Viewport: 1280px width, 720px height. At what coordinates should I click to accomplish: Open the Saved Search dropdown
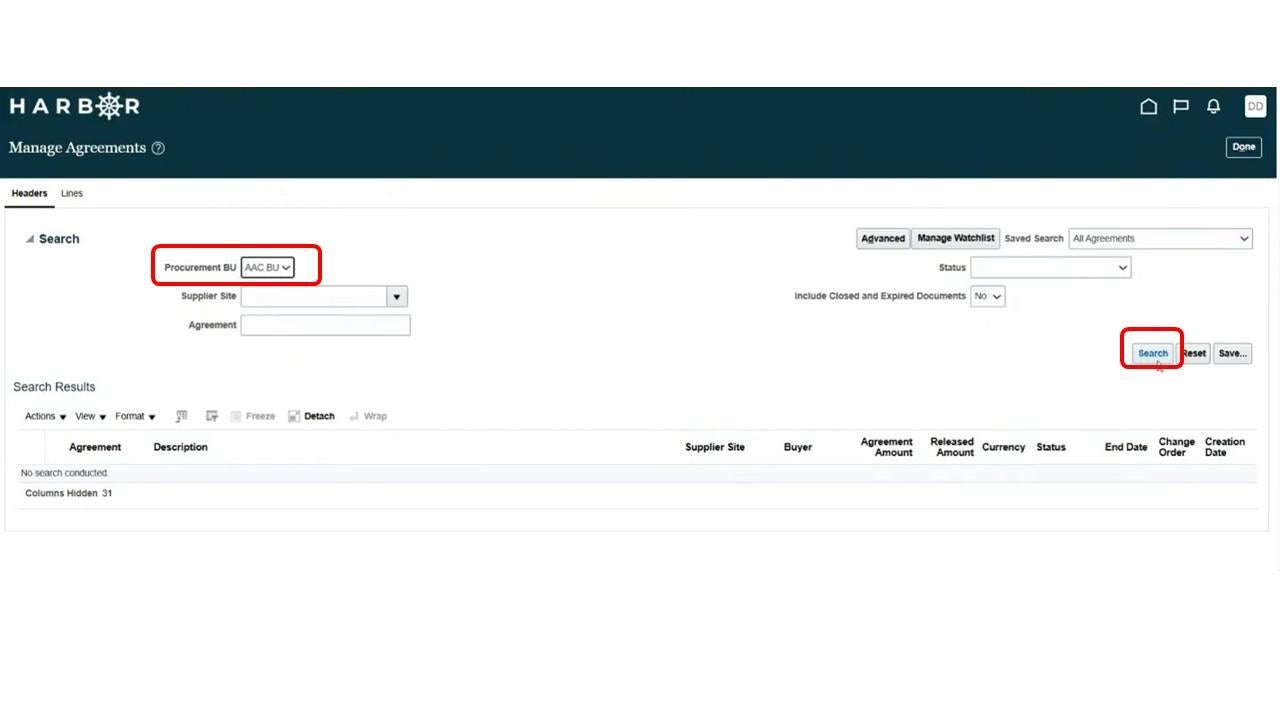click(1160, 238)
